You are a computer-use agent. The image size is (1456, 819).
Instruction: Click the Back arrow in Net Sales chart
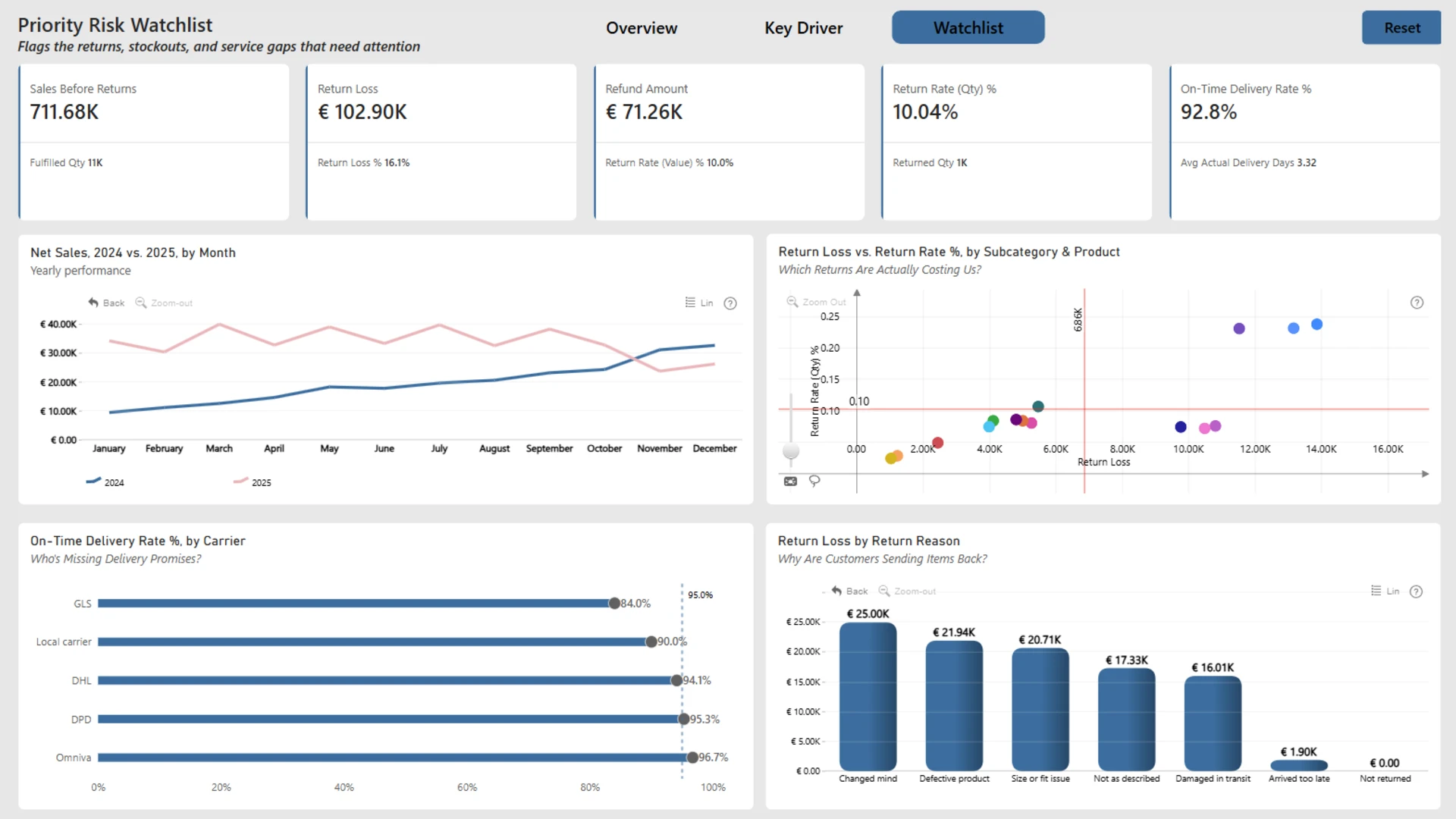tap(93, 303)
